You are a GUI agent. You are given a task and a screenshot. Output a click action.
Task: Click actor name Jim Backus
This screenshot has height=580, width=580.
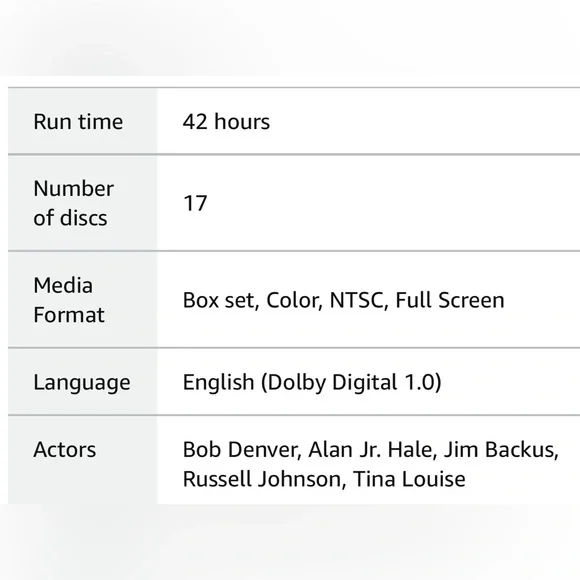500,450
